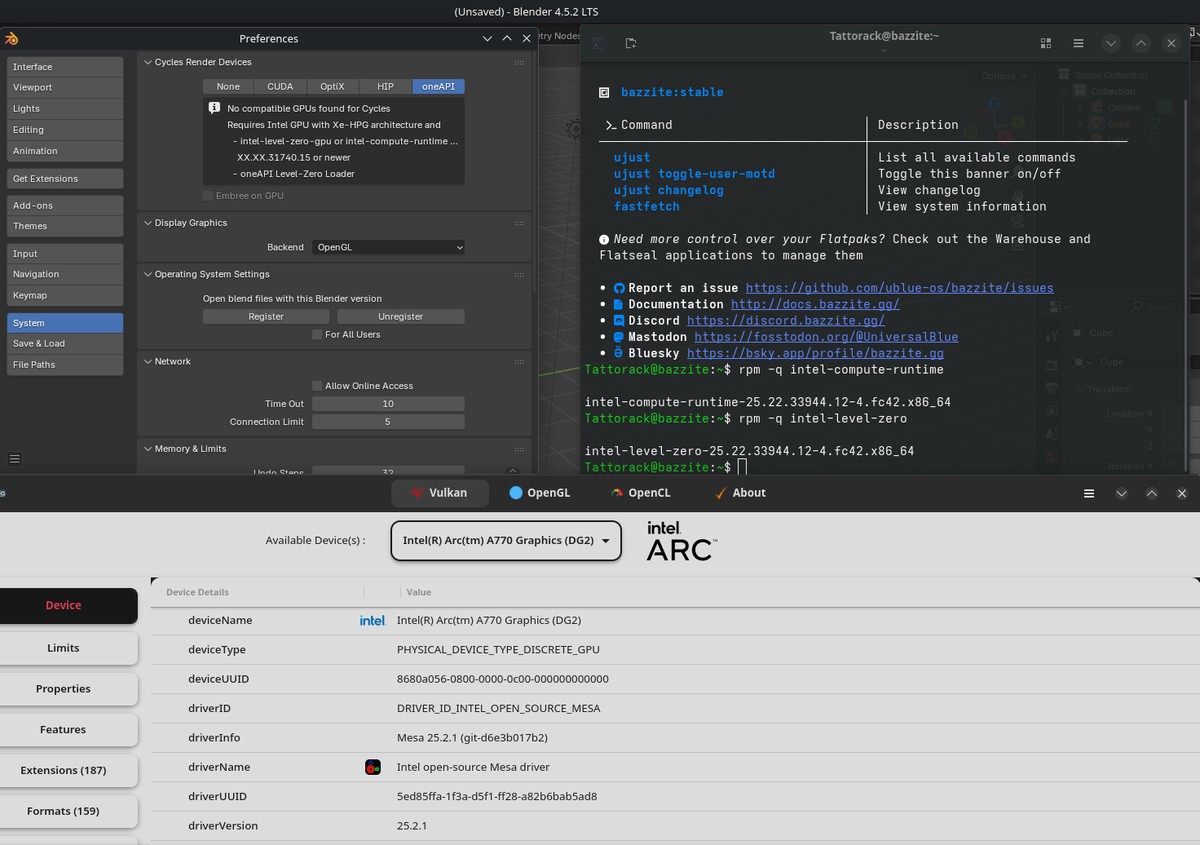
Task: Click the Register button
Action: click(x=266, y=317)
